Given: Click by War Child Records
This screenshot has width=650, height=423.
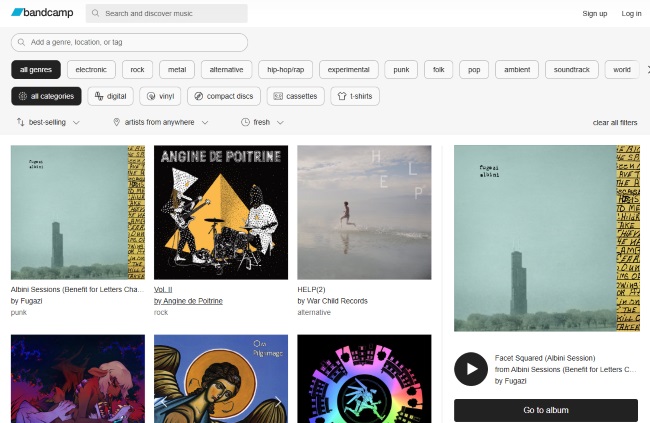Looking at the screenshot, I should click(x=332, y=301).
